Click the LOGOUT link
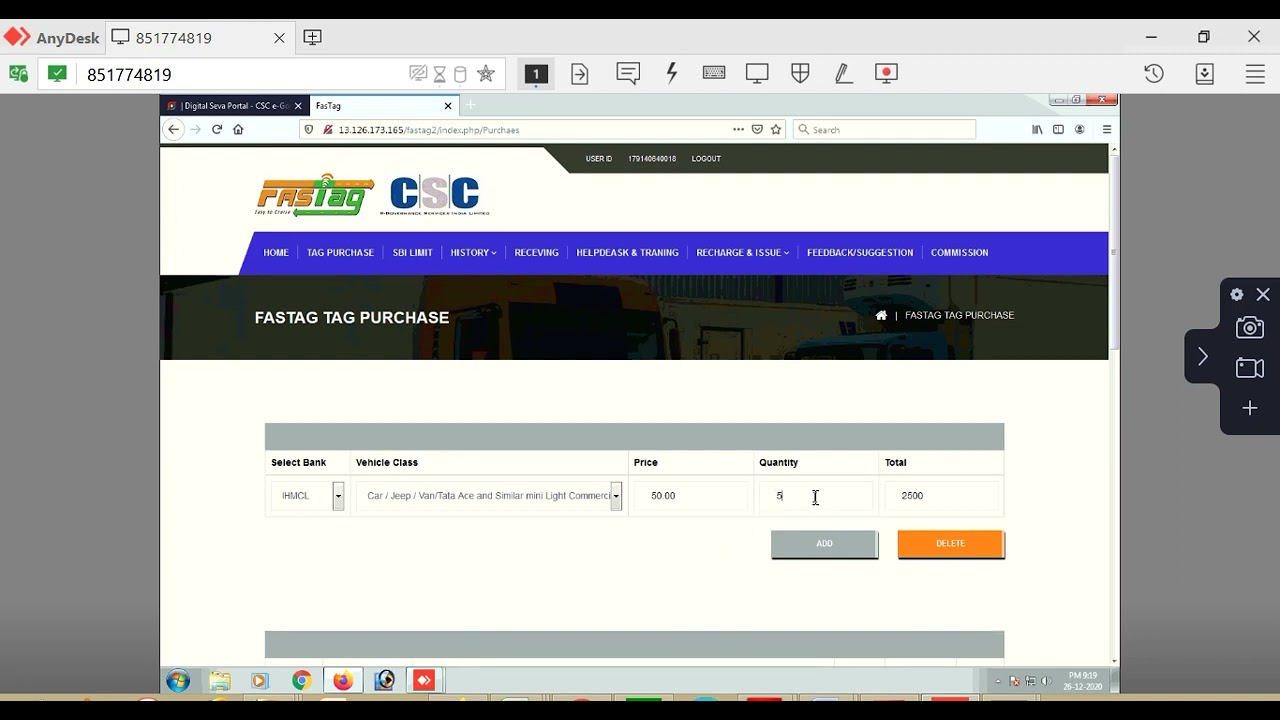 [706, 159]
